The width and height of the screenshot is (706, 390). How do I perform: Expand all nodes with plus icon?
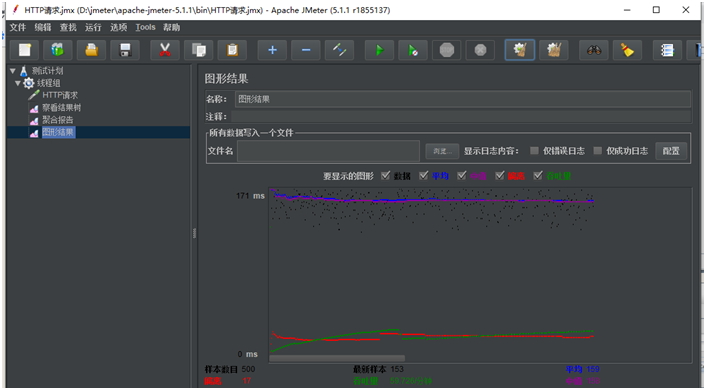click(x=272, y=50)
